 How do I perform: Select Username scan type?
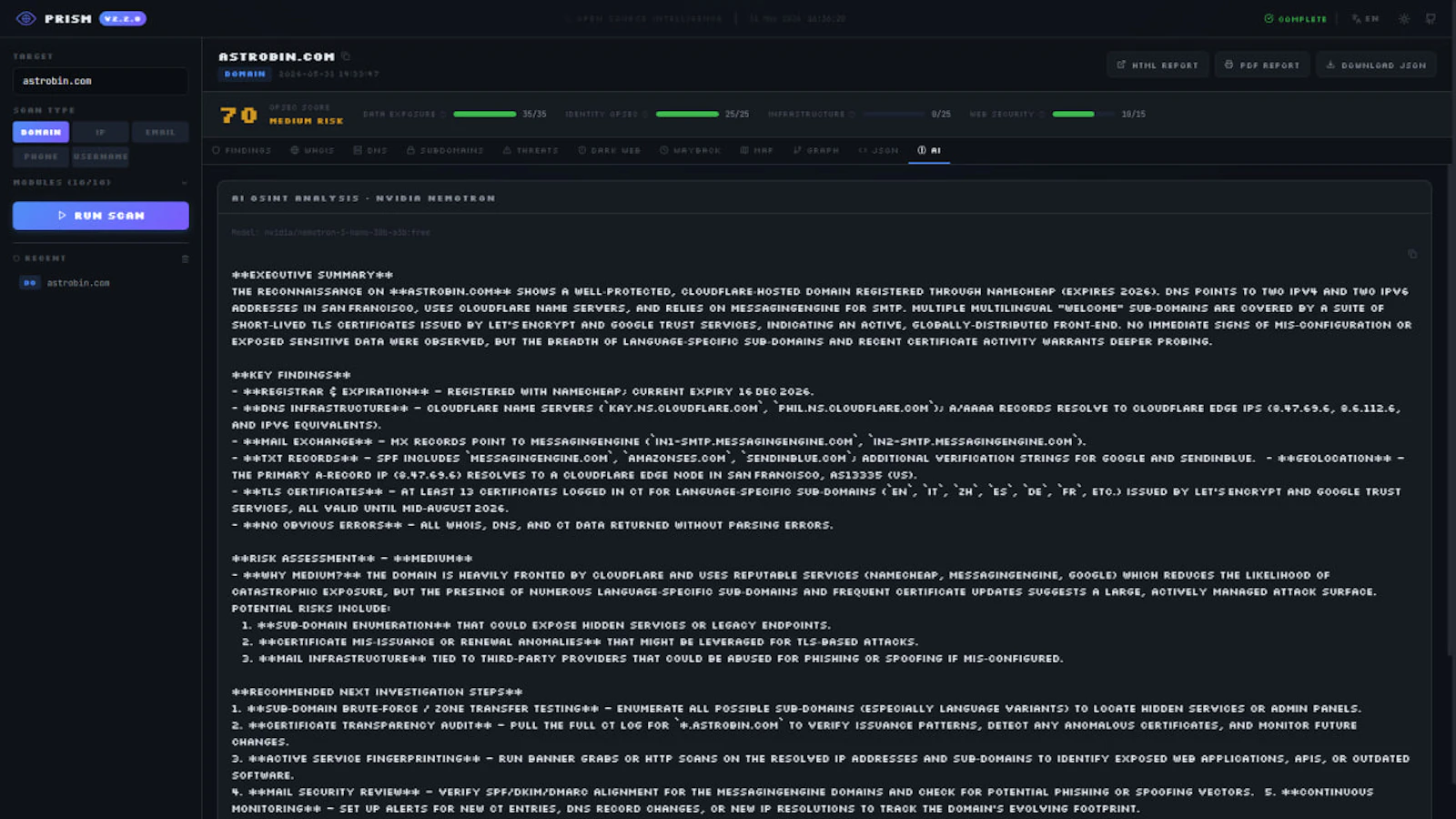(x=100, y=157)
